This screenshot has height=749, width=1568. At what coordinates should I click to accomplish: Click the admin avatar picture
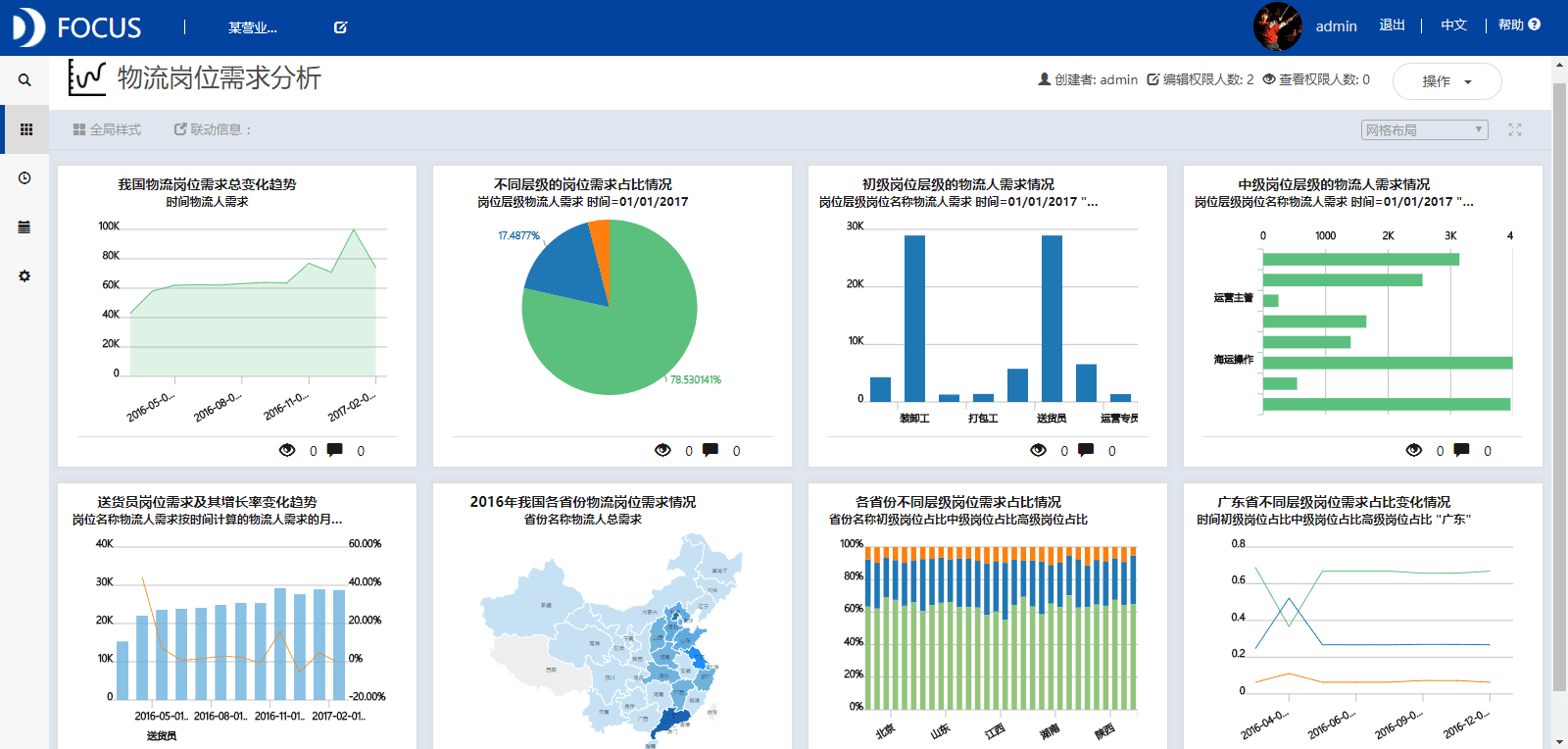(x=1278, y=26)
